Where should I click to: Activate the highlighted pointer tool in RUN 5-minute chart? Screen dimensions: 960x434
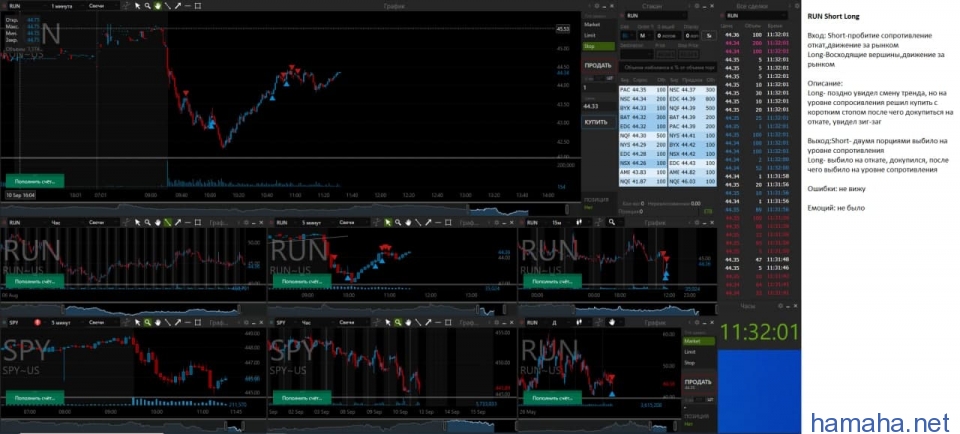pos(388,222)
